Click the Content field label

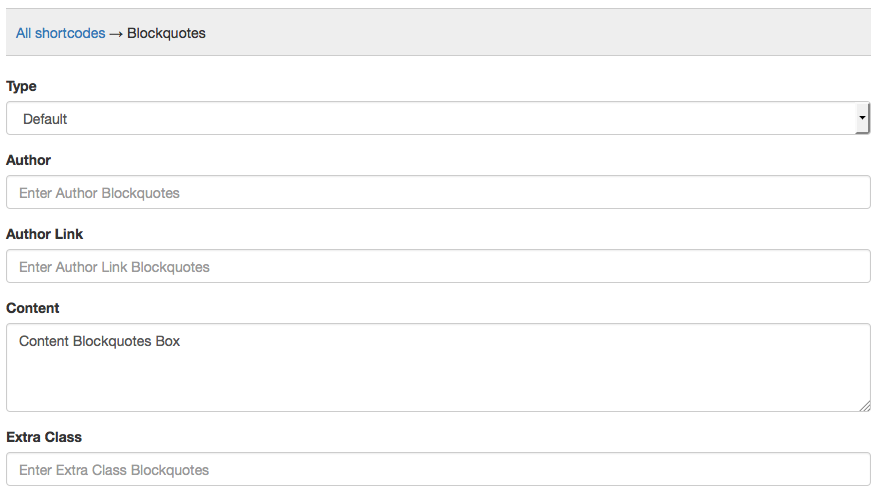(33, 308)
